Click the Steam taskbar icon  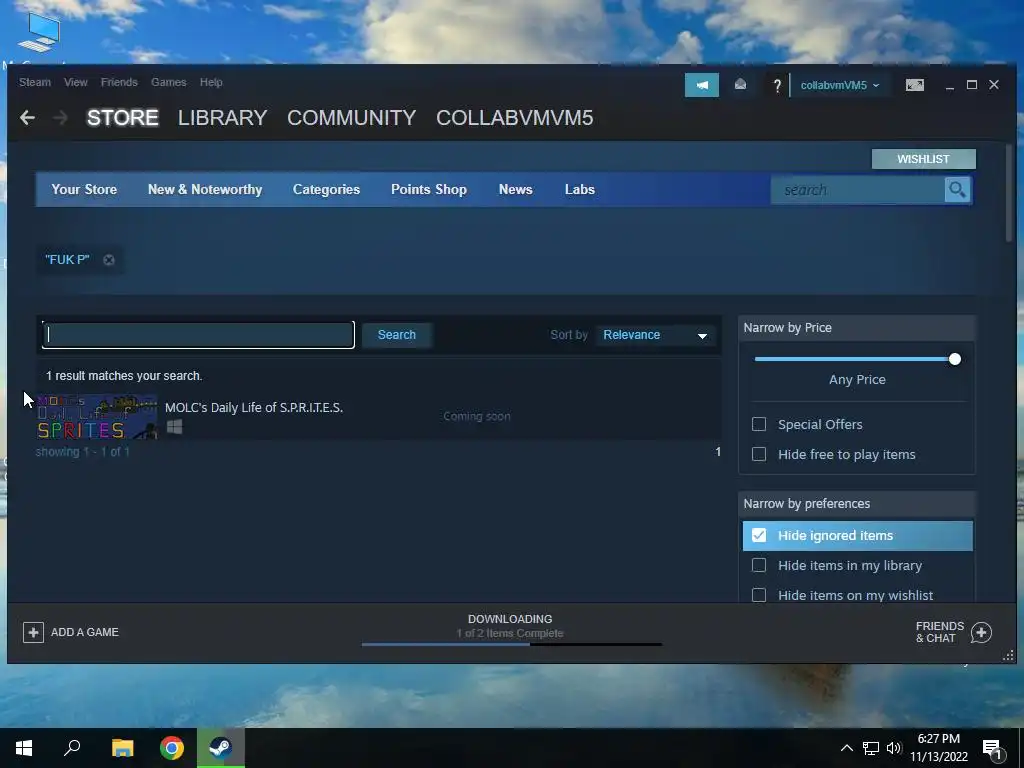click(221, 748)
